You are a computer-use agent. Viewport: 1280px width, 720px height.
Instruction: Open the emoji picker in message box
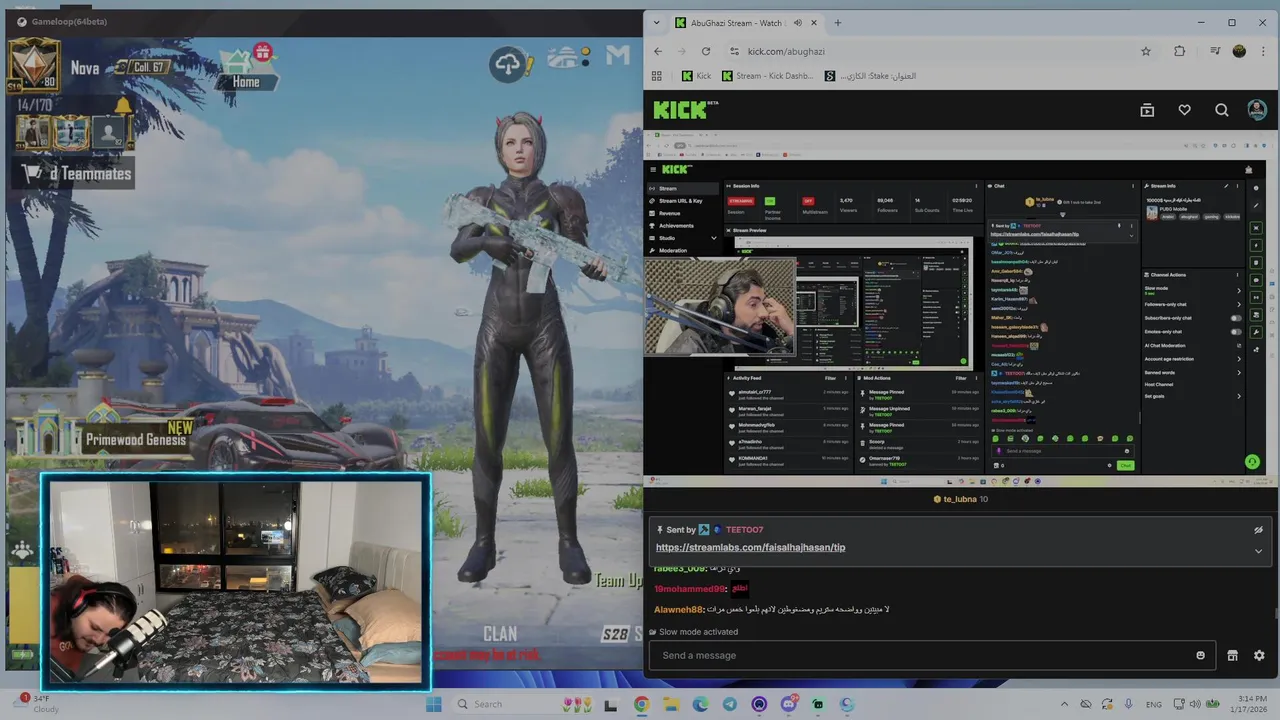(1200, 655)
